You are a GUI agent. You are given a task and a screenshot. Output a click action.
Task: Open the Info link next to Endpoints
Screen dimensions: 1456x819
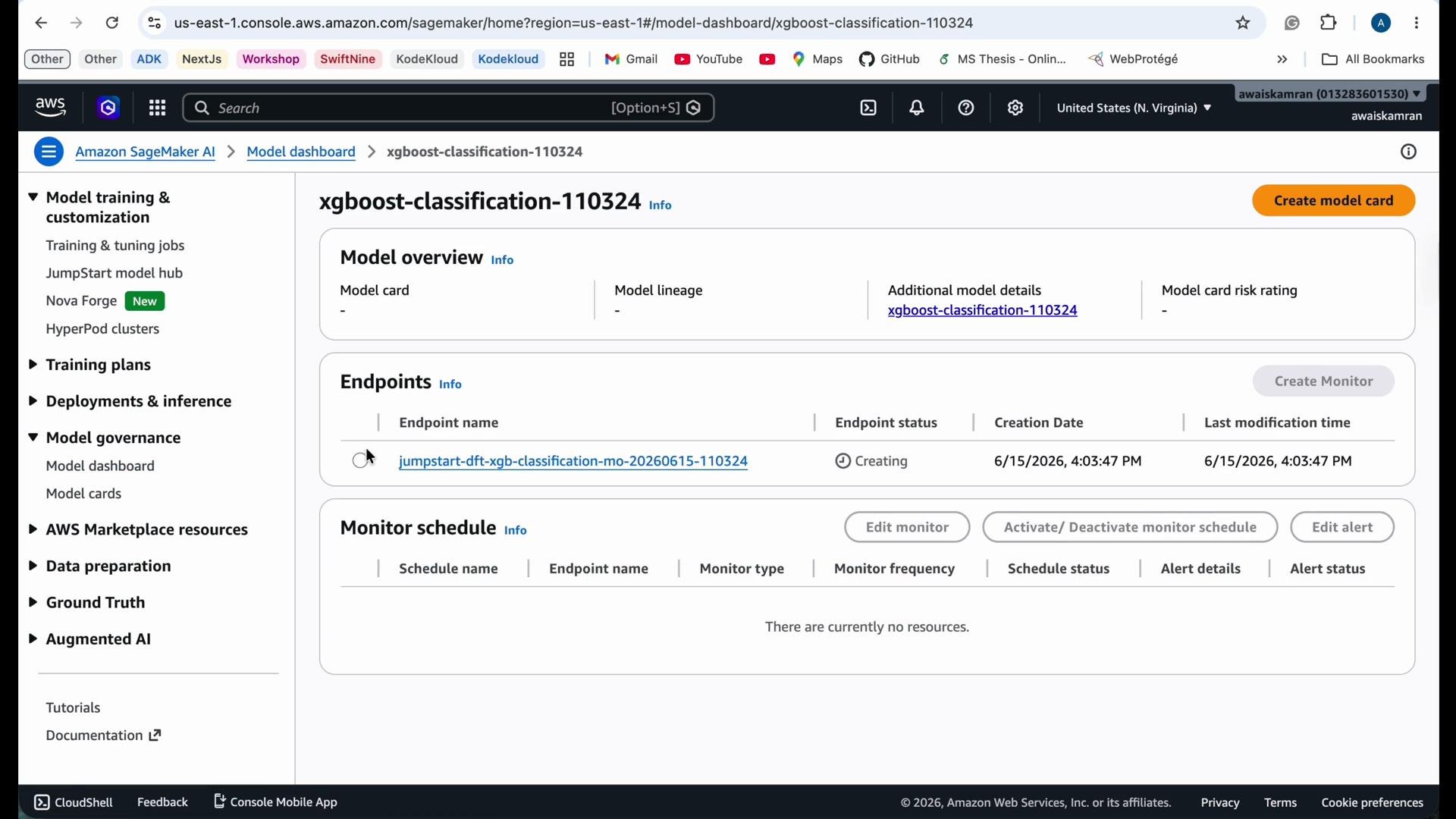[450, 385]
